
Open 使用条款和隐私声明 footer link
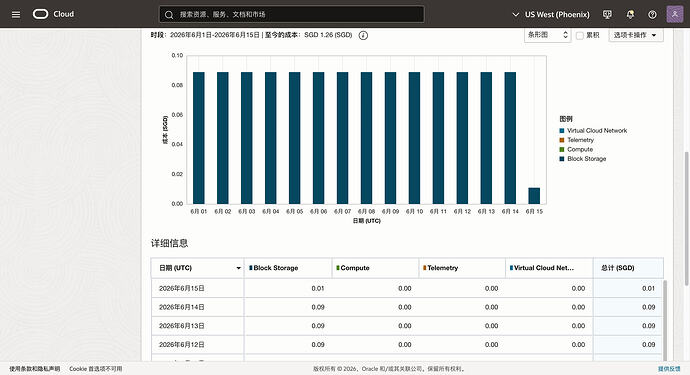pyautogui.click(x=35, y=369)
